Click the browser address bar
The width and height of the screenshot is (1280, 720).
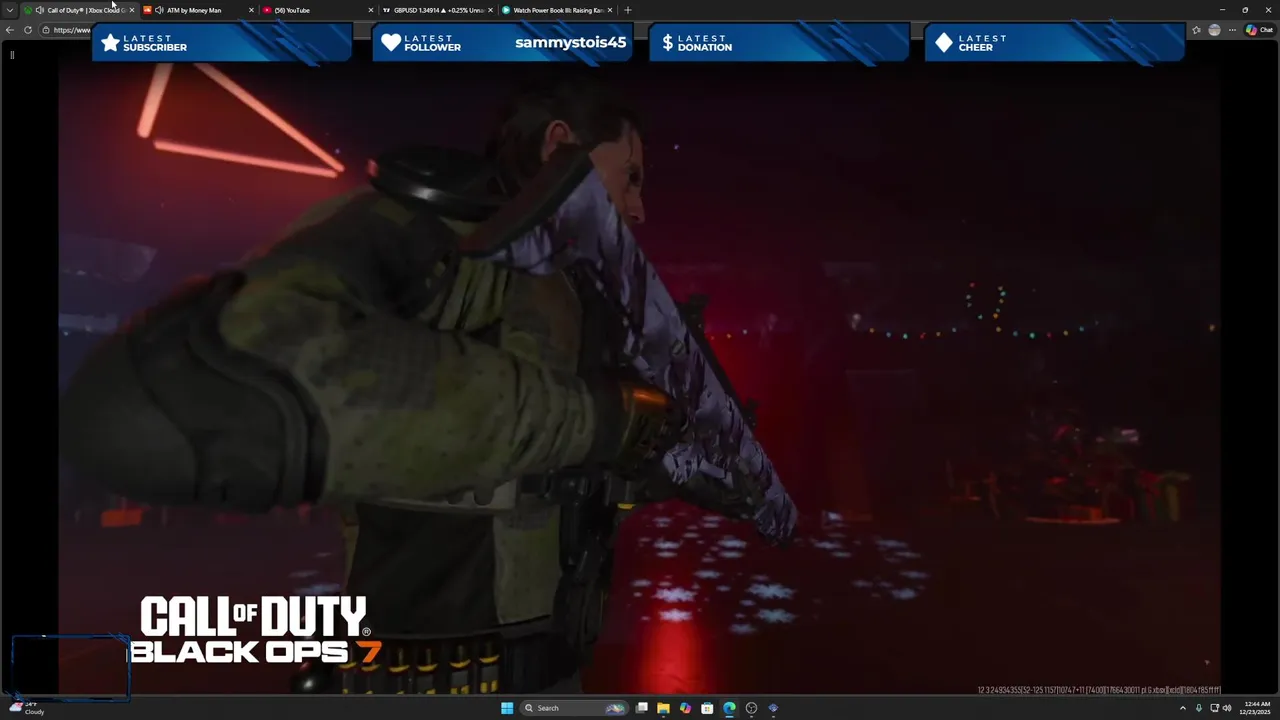click(x=68, y=30)
